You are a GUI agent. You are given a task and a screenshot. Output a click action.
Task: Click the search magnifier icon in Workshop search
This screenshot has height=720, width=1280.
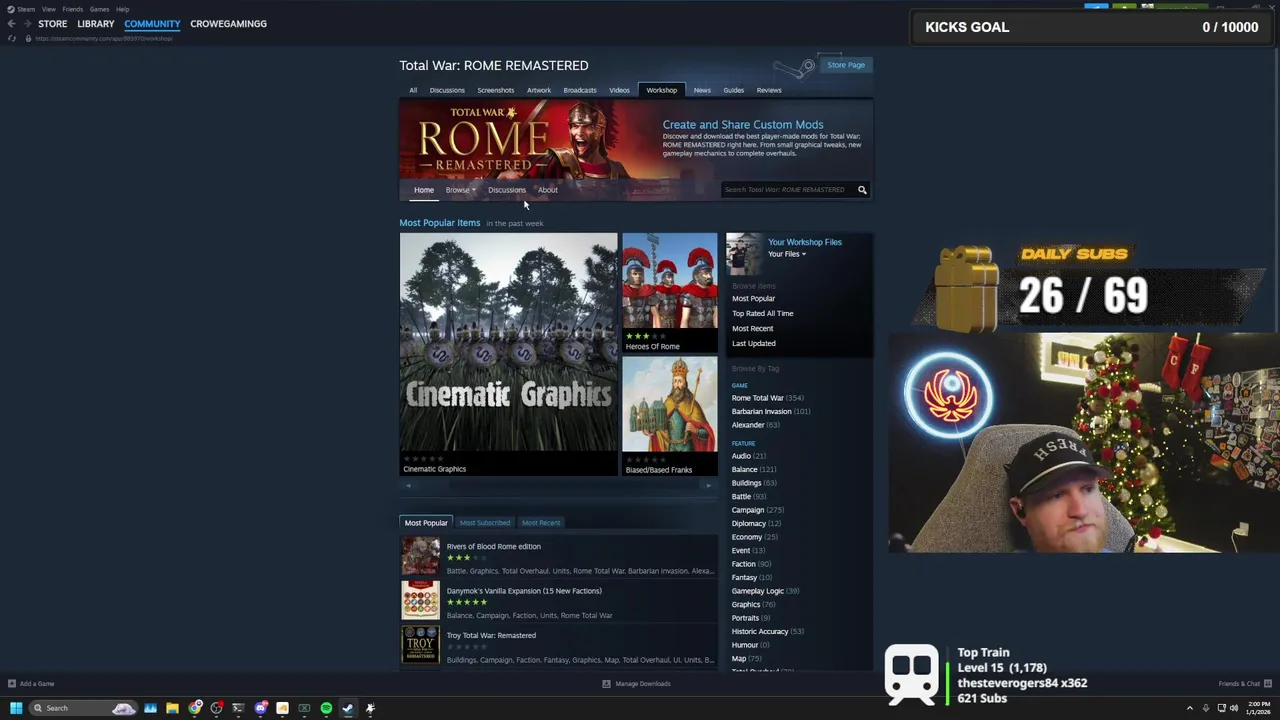click(x=862, y=190)
